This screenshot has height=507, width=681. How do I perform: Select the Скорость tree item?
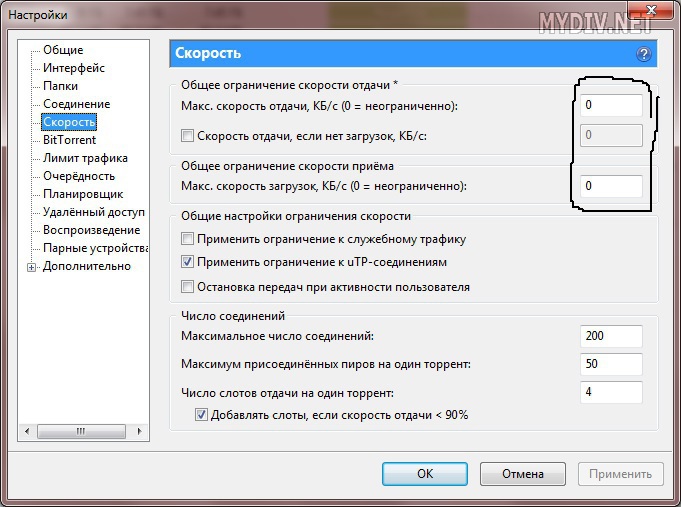[x=69, y=122]
